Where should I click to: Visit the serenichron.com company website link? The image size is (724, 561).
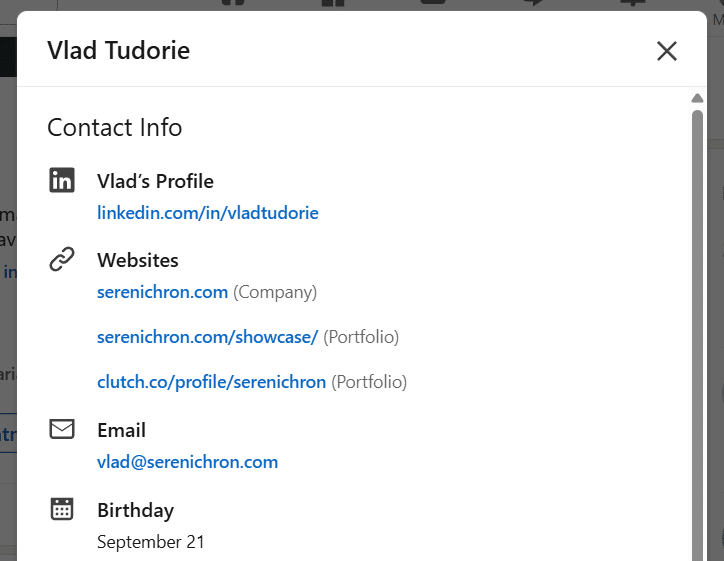point(162,293)
